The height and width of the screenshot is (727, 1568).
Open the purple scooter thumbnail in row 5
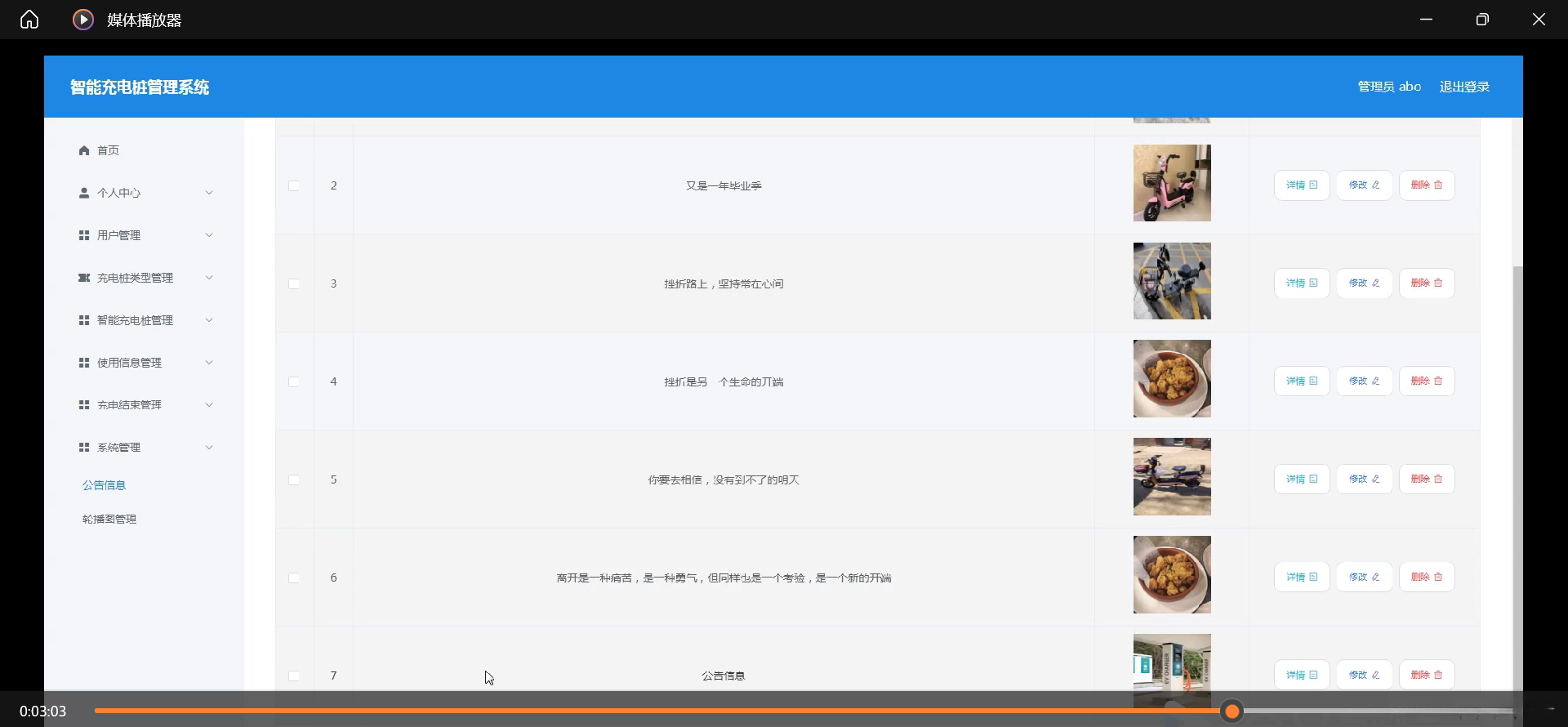(x=1172, y=477)
